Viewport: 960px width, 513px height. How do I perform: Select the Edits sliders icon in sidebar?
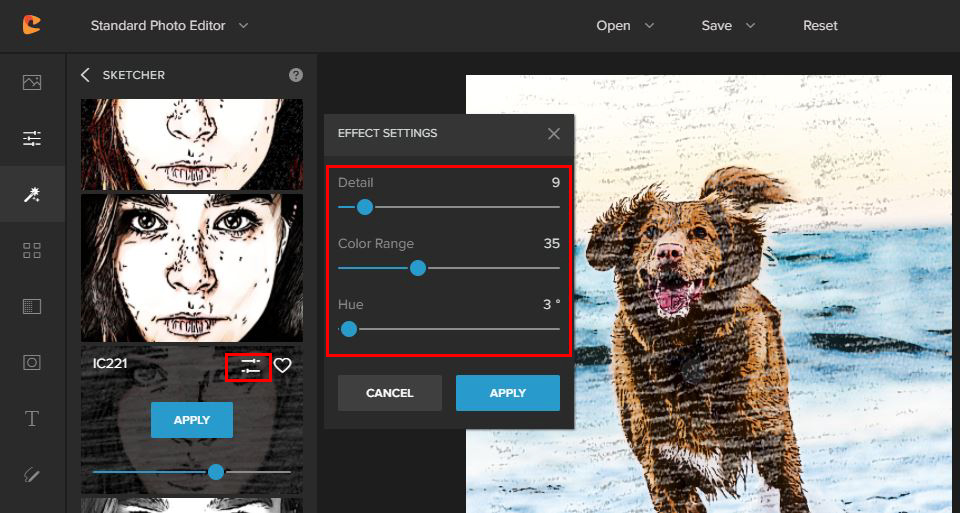32,138
